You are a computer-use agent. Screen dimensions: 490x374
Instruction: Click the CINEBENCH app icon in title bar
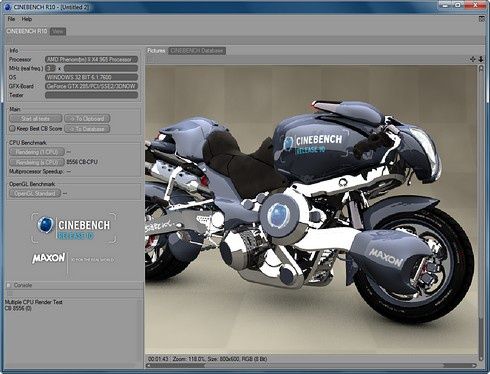pyautogui.click(x=8, y=7)
